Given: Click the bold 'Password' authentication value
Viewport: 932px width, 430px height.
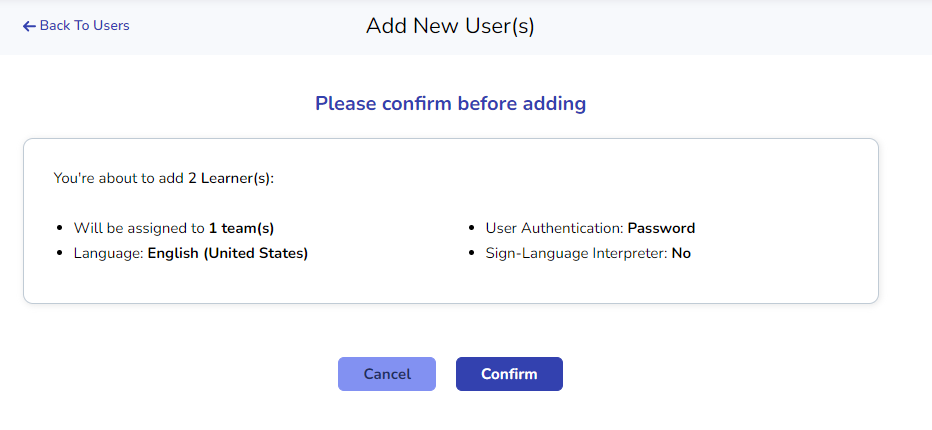Looking at the screenshot, I should pos(661,228).
